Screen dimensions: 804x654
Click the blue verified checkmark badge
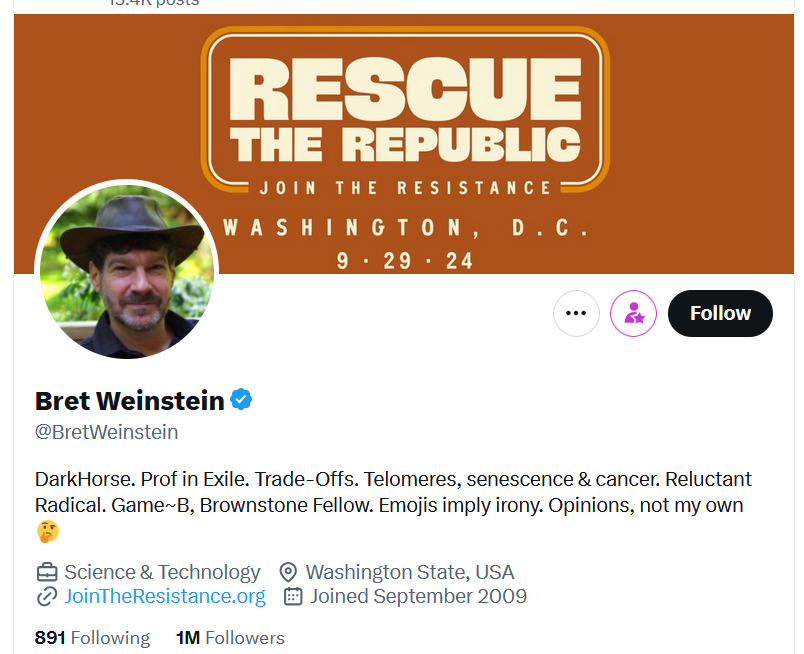(241, 401)
